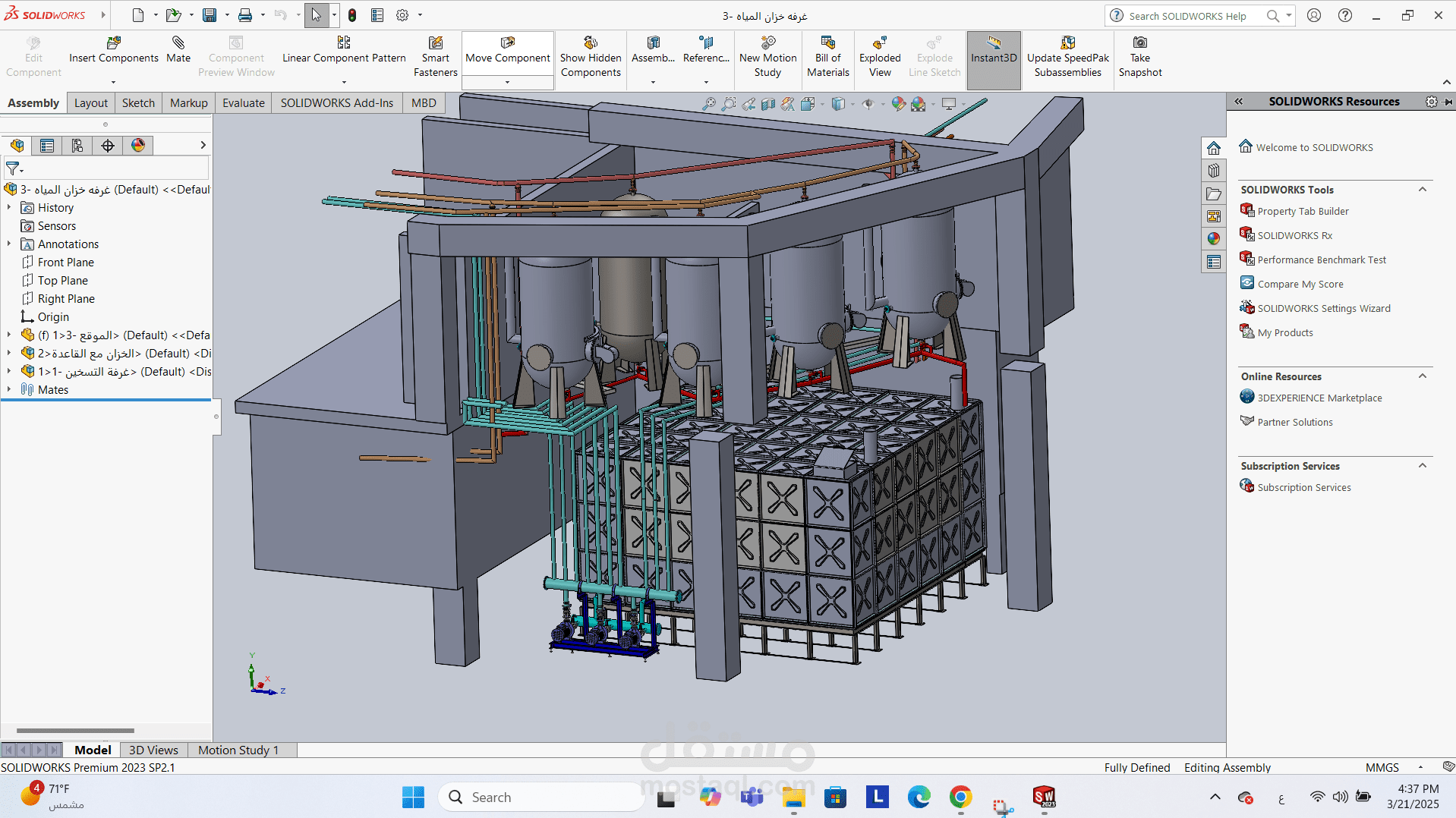
Task: Switch to the Evaluate tab
Action: pos(243,103)
